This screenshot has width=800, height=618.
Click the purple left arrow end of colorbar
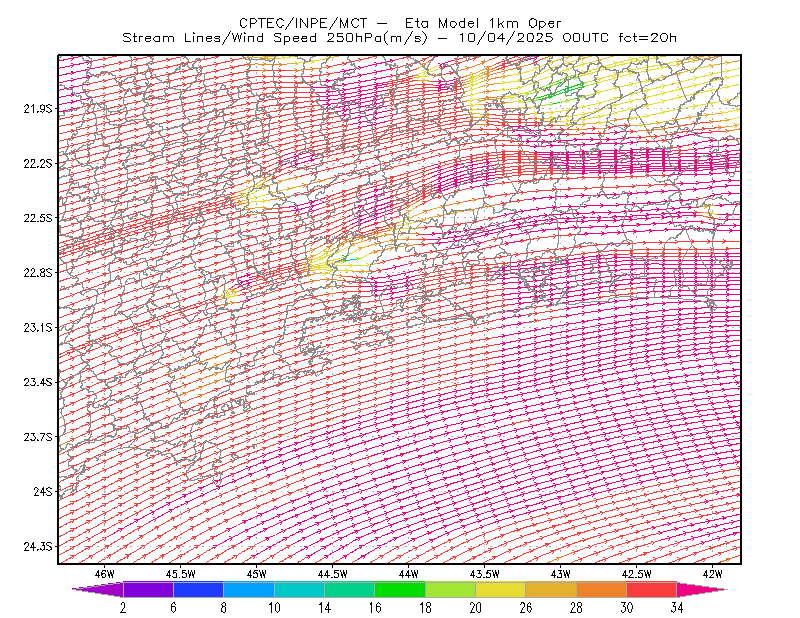[98, 589]
